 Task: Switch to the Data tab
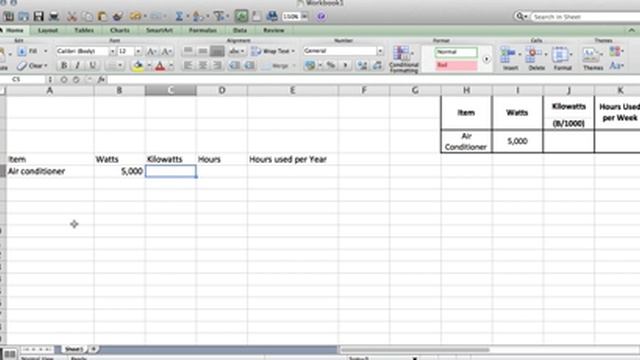pos(240,30)
